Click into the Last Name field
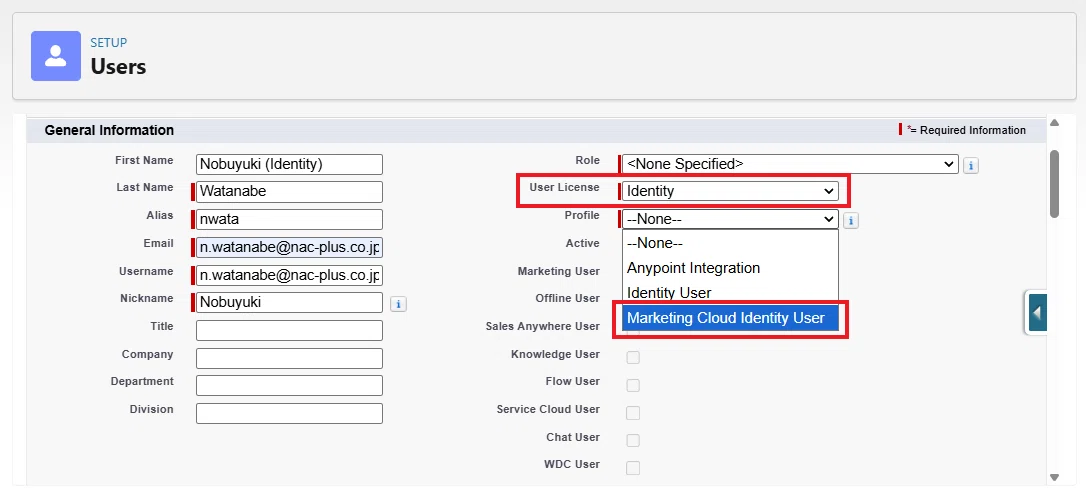1086x494 pixels. click(290, 191)
